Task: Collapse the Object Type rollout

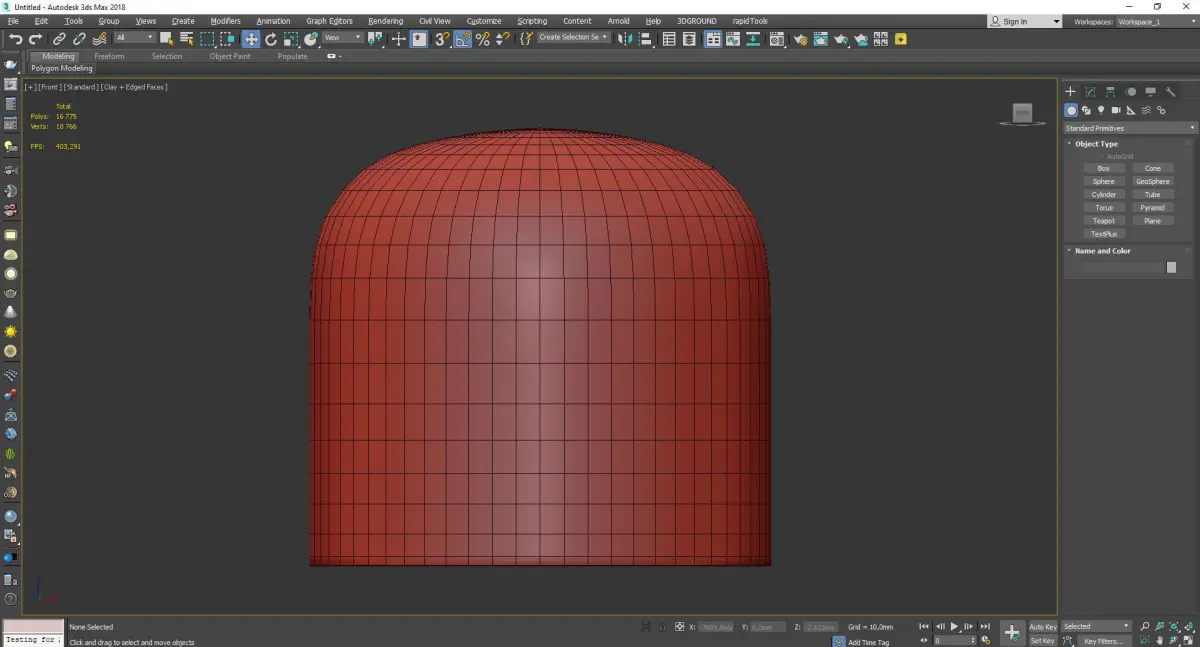Action: 1096,144
